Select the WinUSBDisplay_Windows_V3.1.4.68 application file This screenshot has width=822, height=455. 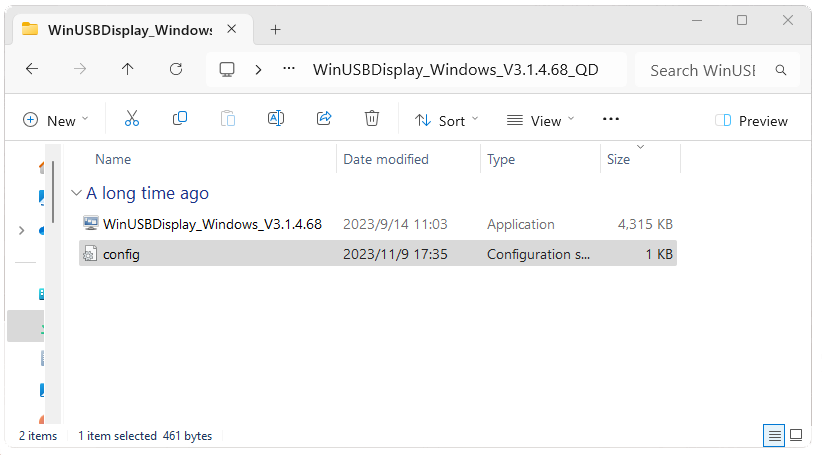(212, 224)
